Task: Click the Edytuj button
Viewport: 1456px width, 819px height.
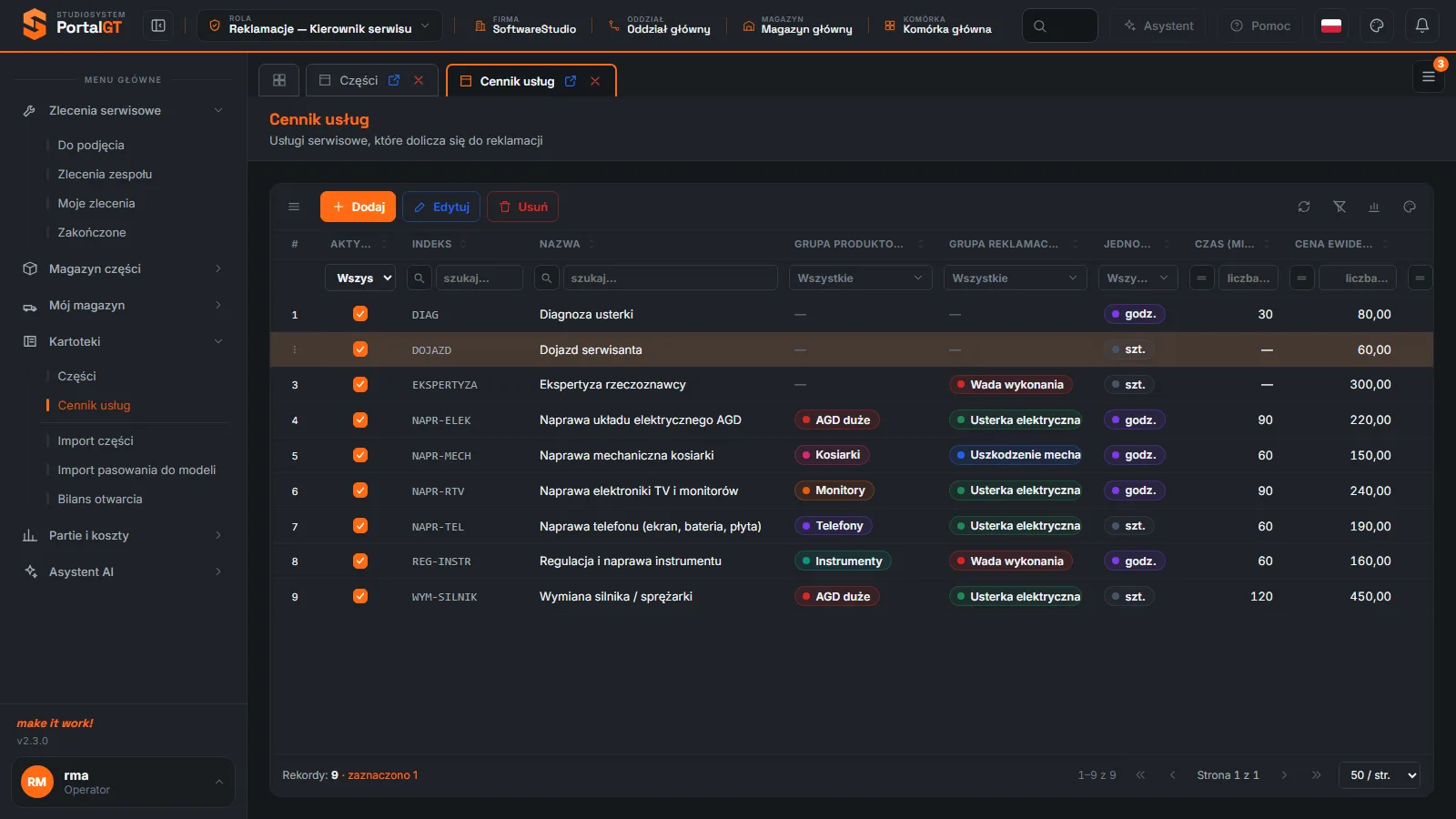Action: pos(441,207)
